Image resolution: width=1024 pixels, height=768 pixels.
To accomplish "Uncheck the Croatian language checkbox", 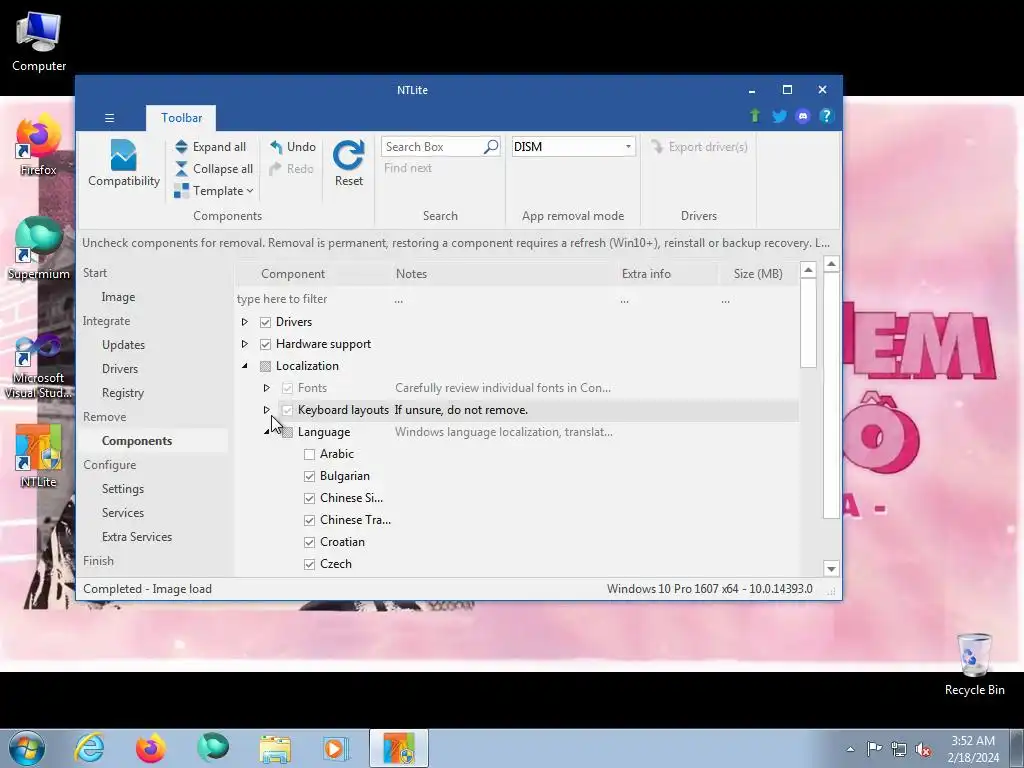I will [x=310, y=543].
